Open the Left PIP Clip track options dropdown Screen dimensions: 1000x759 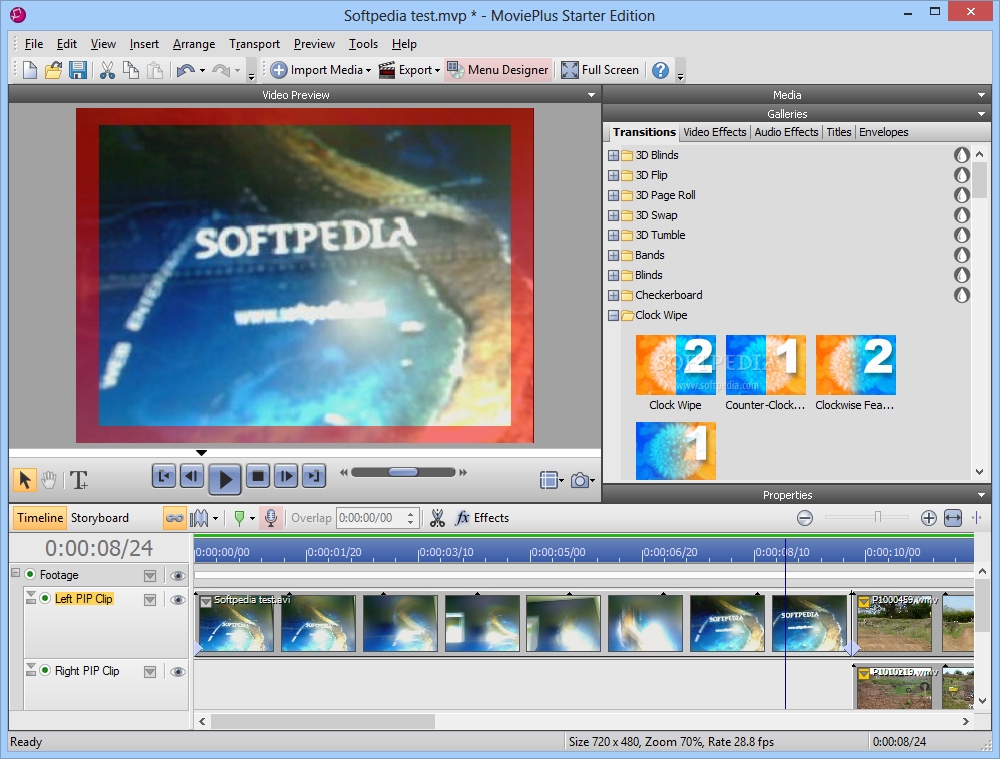(150, 600)
